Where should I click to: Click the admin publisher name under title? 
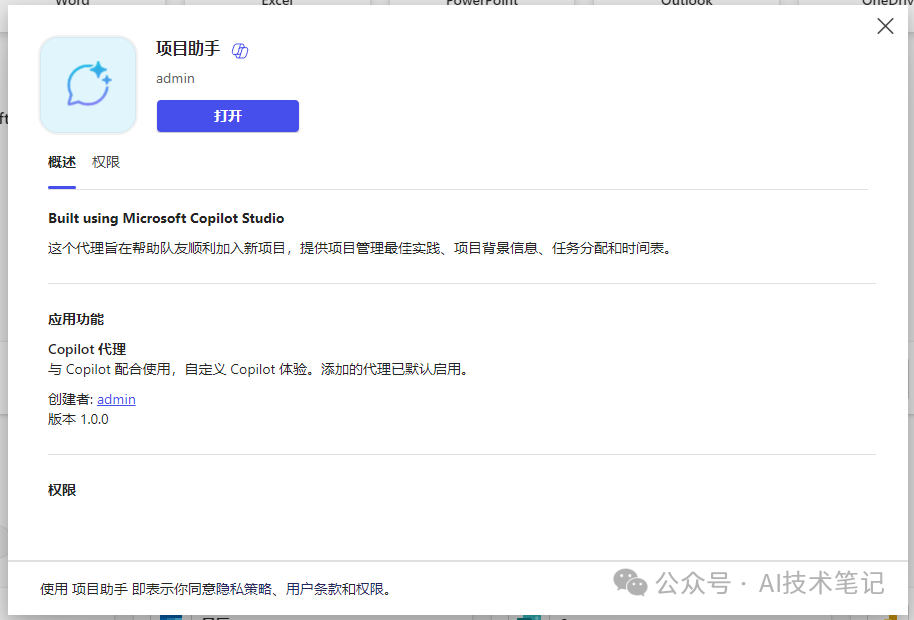coord(175,79)
